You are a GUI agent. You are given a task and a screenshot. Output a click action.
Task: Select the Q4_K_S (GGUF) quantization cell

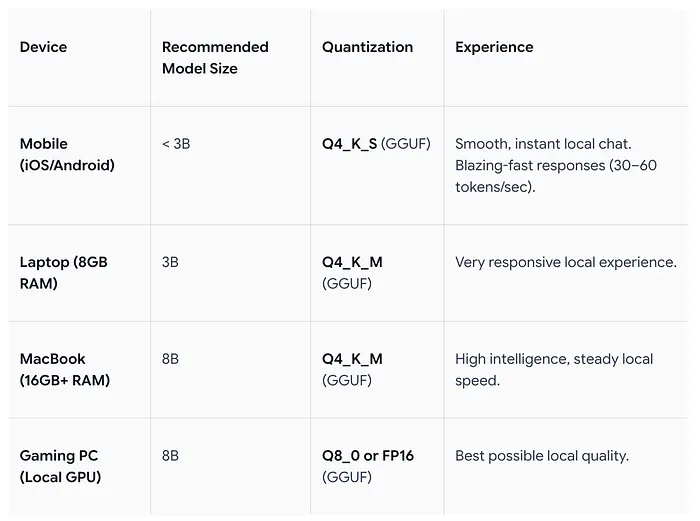(376, 144)
